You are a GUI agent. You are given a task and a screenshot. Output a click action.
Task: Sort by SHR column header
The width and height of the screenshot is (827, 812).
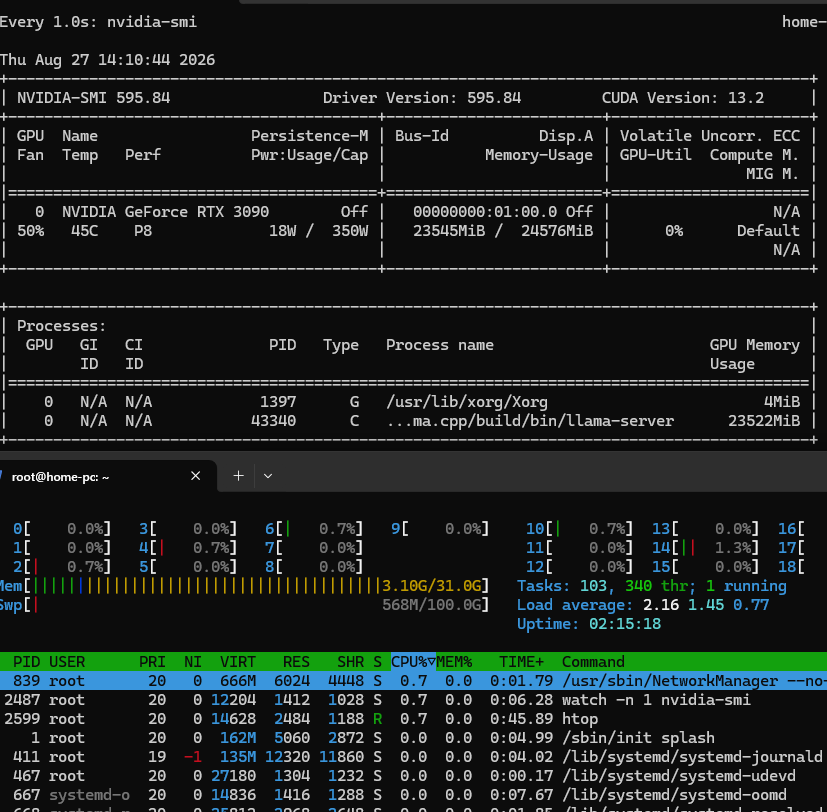[x=350, y=661]
